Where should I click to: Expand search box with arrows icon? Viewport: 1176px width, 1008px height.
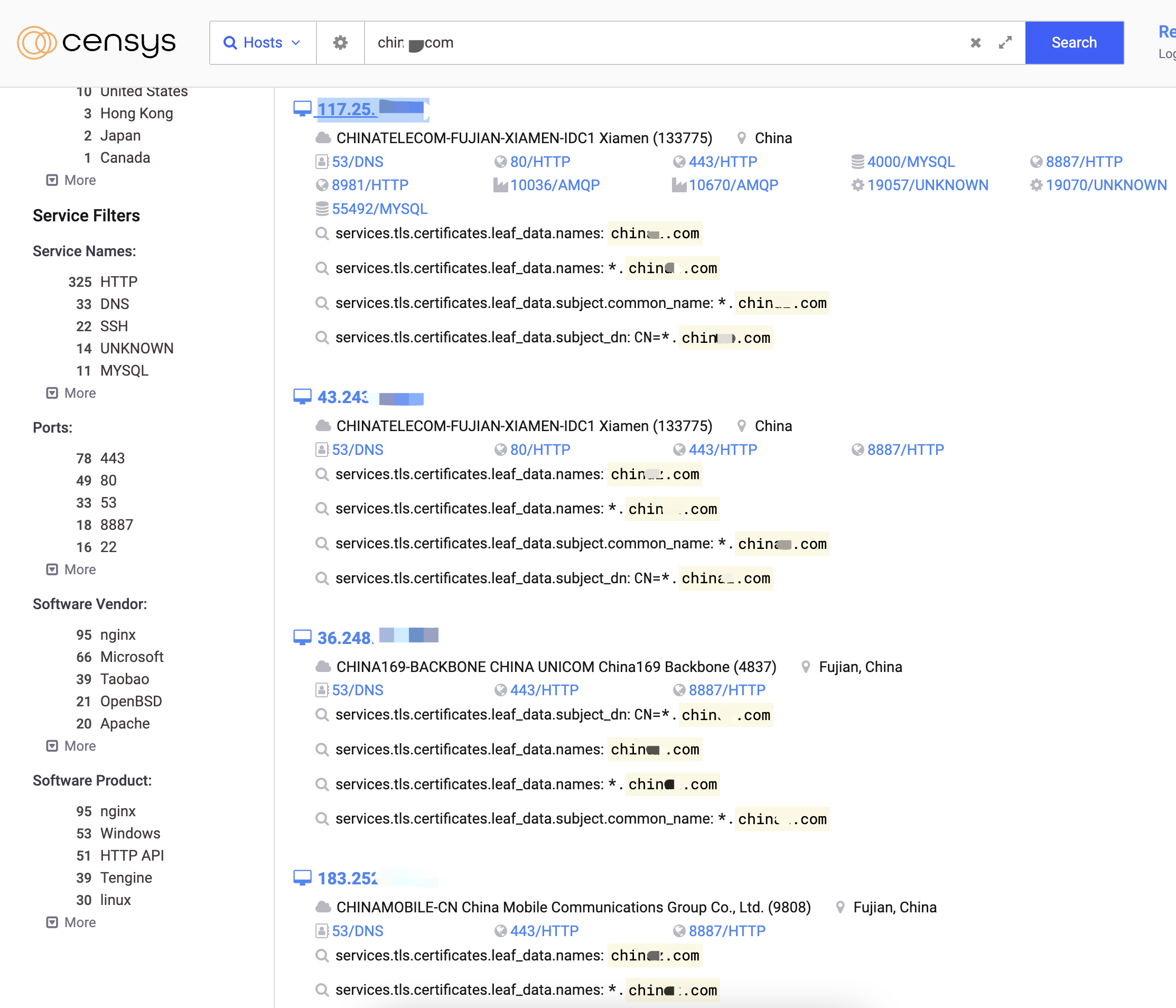1005,43
